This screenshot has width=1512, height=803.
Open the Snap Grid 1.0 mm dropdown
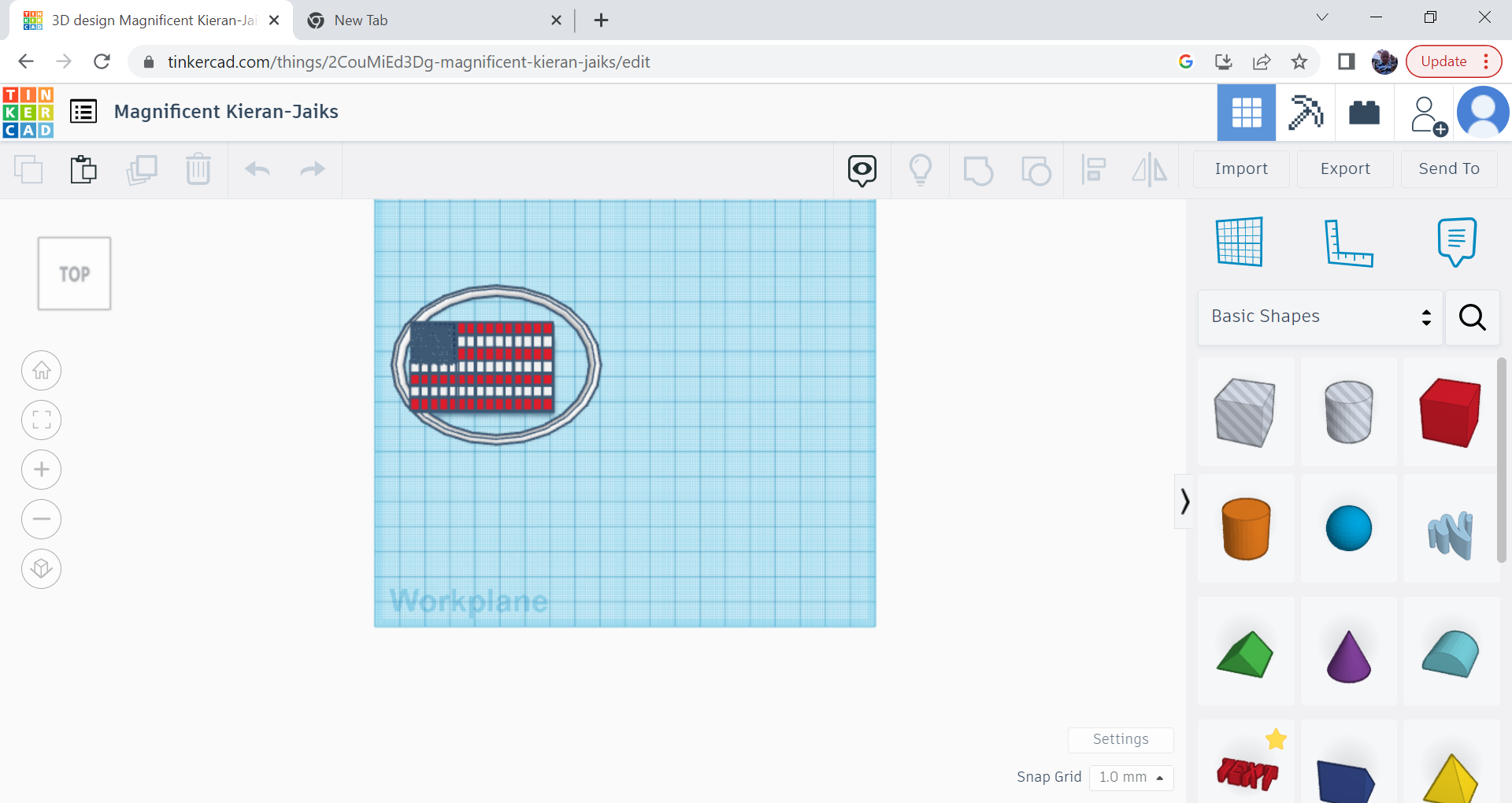[x=1131, y=777]
